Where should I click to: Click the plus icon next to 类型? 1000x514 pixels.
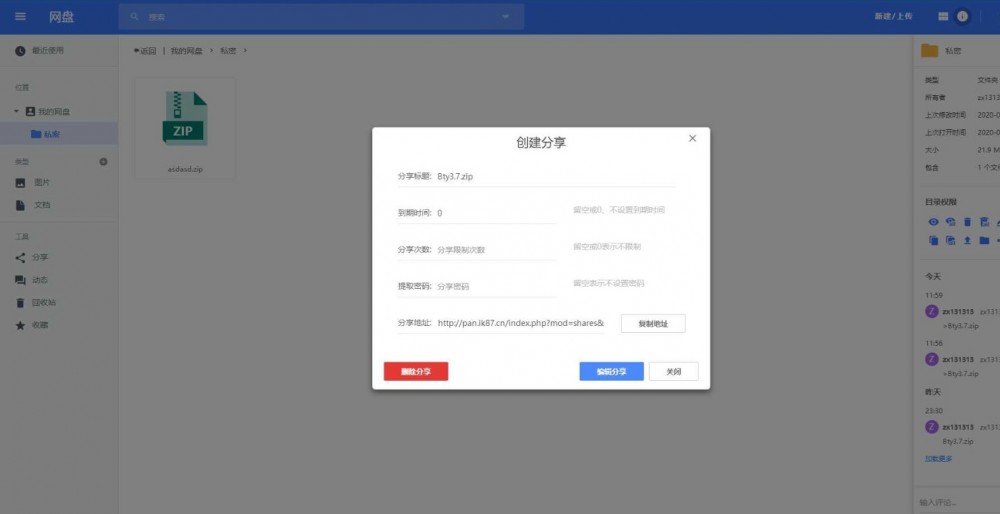click(103, 161)
